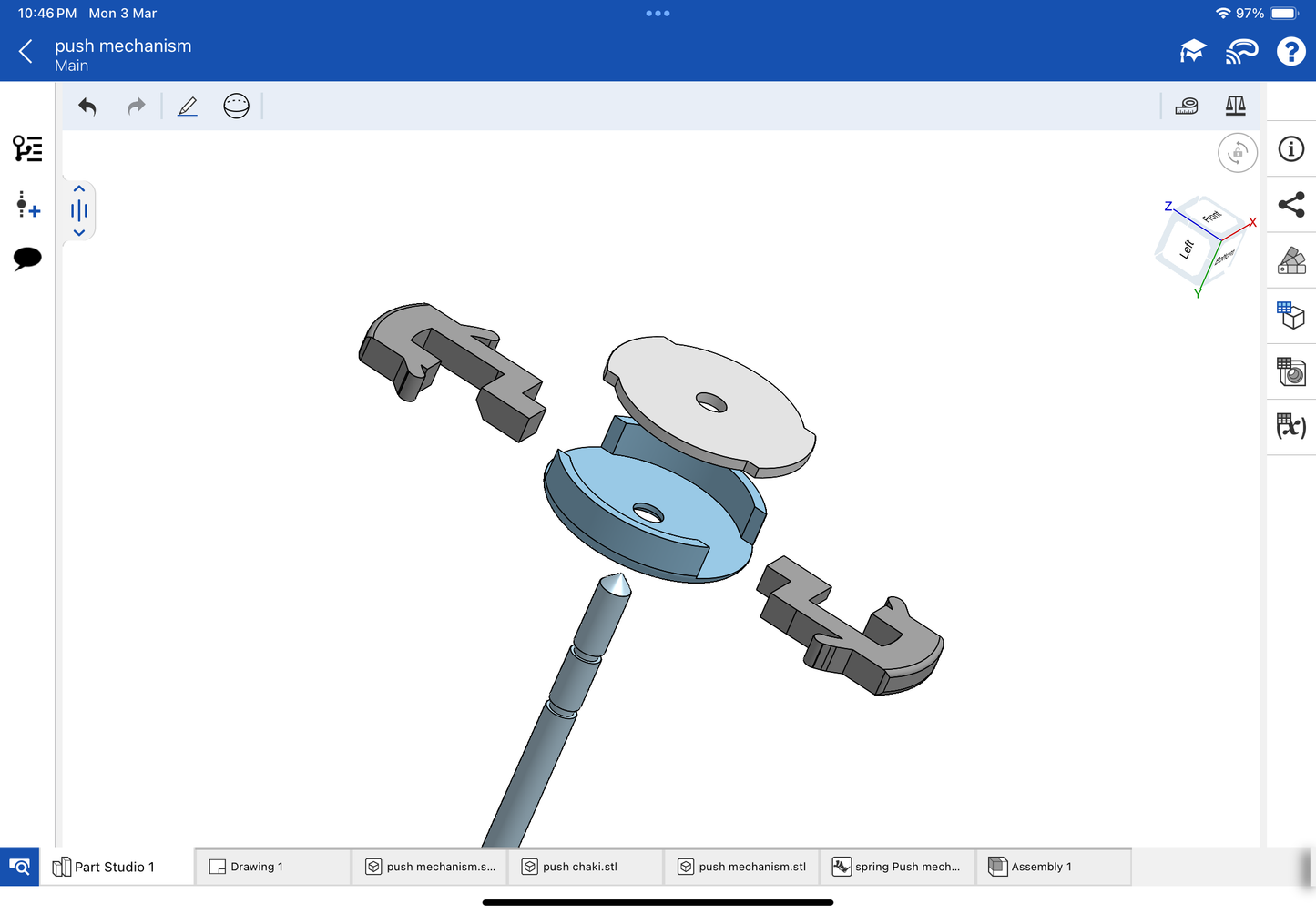Open document info panel
This screenshot has height=914, width=1316.
click(1290, 149)
